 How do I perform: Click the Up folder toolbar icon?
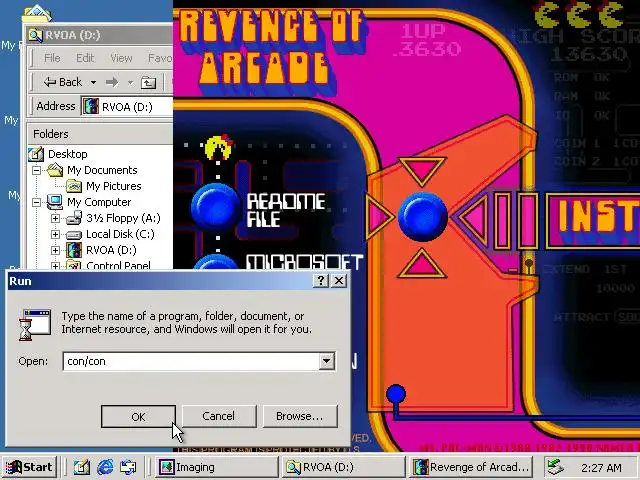click(149, 82)
